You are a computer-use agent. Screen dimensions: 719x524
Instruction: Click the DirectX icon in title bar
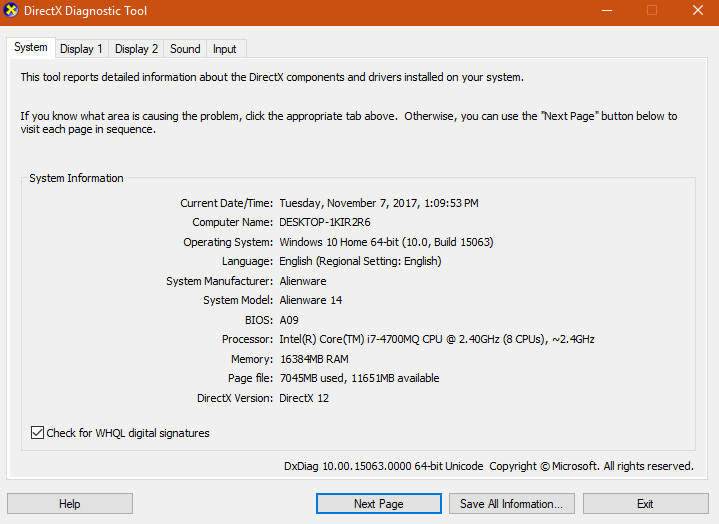pyautogui.click(x=11, y=11)
